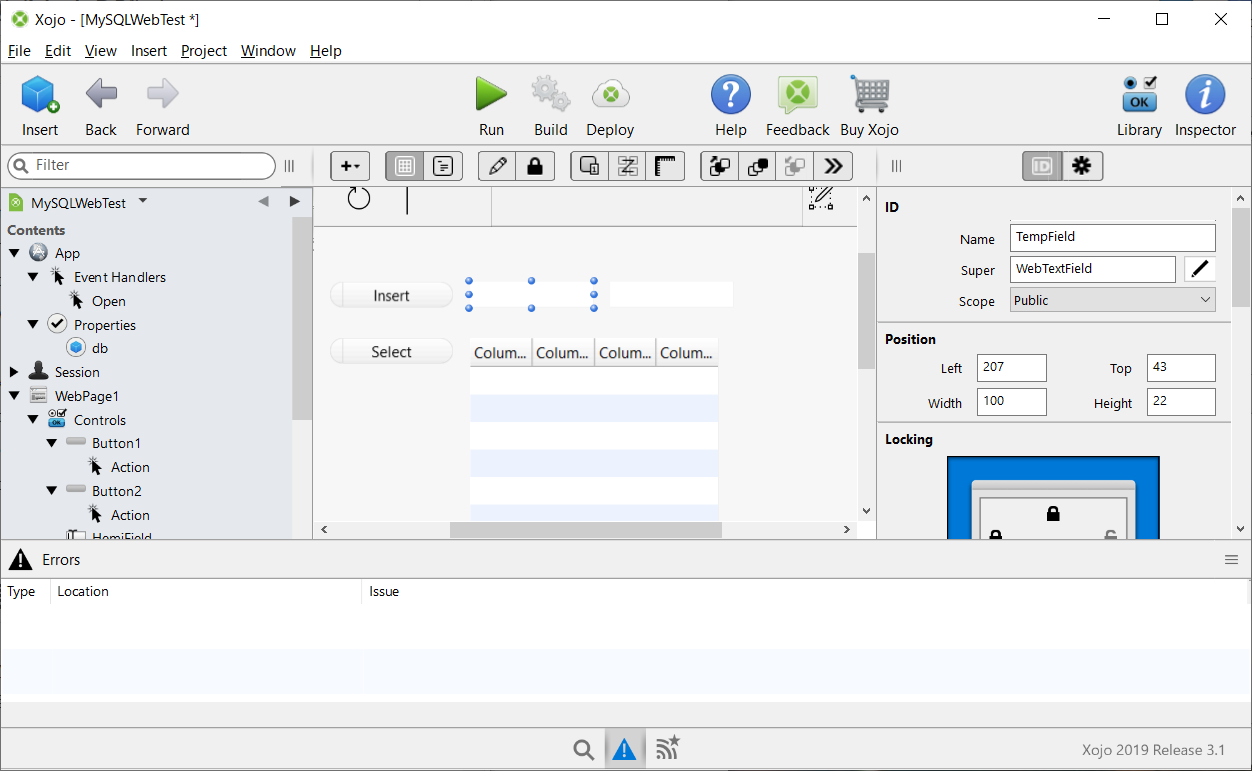Click the Insert button on webpage
Viewport: 1252px width, 771px height.
(x=391, y=296)
